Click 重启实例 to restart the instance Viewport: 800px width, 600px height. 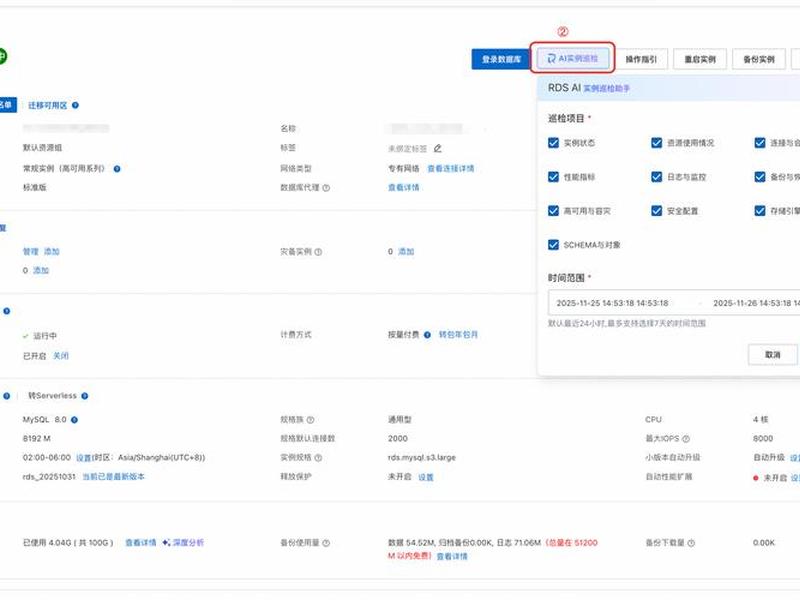tap(699, 59)
